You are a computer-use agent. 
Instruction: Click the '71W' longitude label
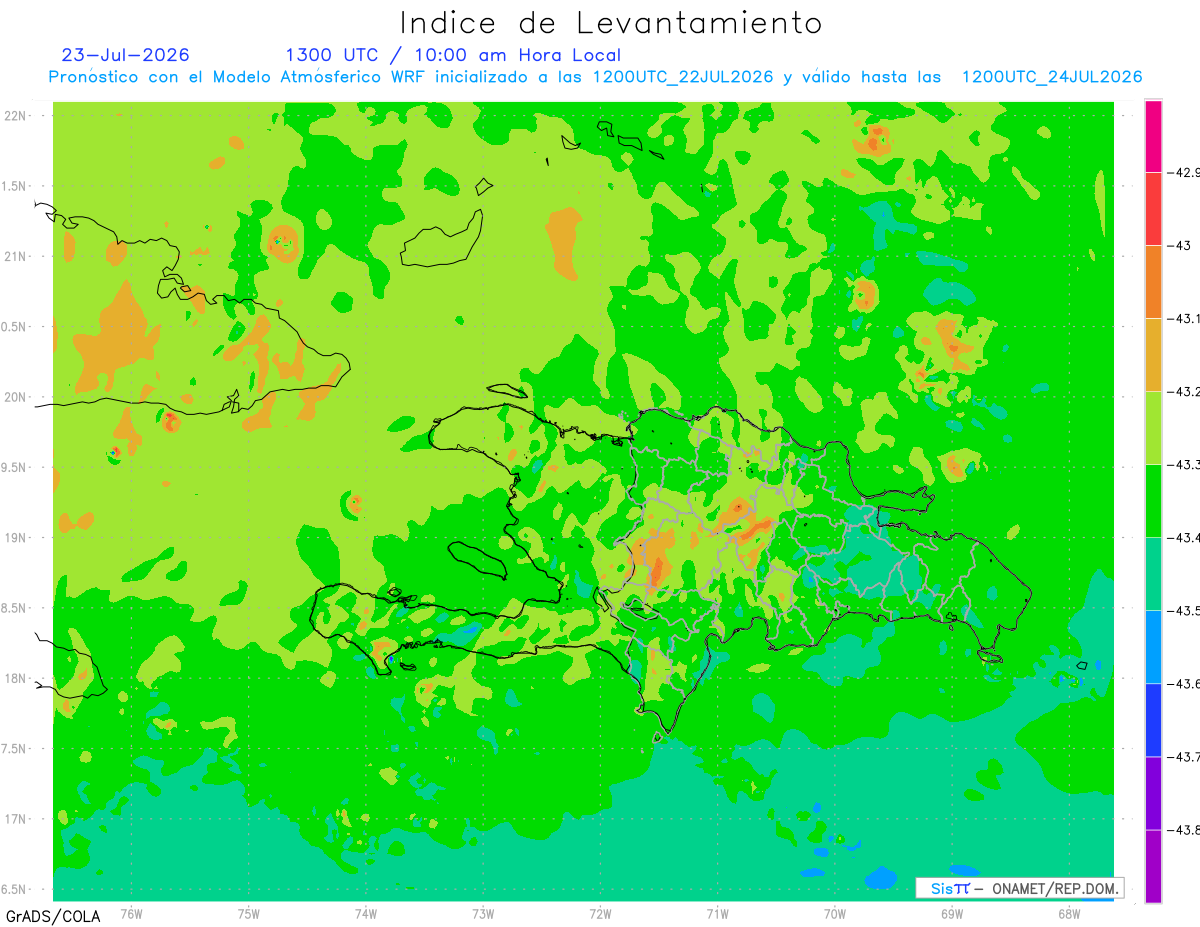pos(717,914)
